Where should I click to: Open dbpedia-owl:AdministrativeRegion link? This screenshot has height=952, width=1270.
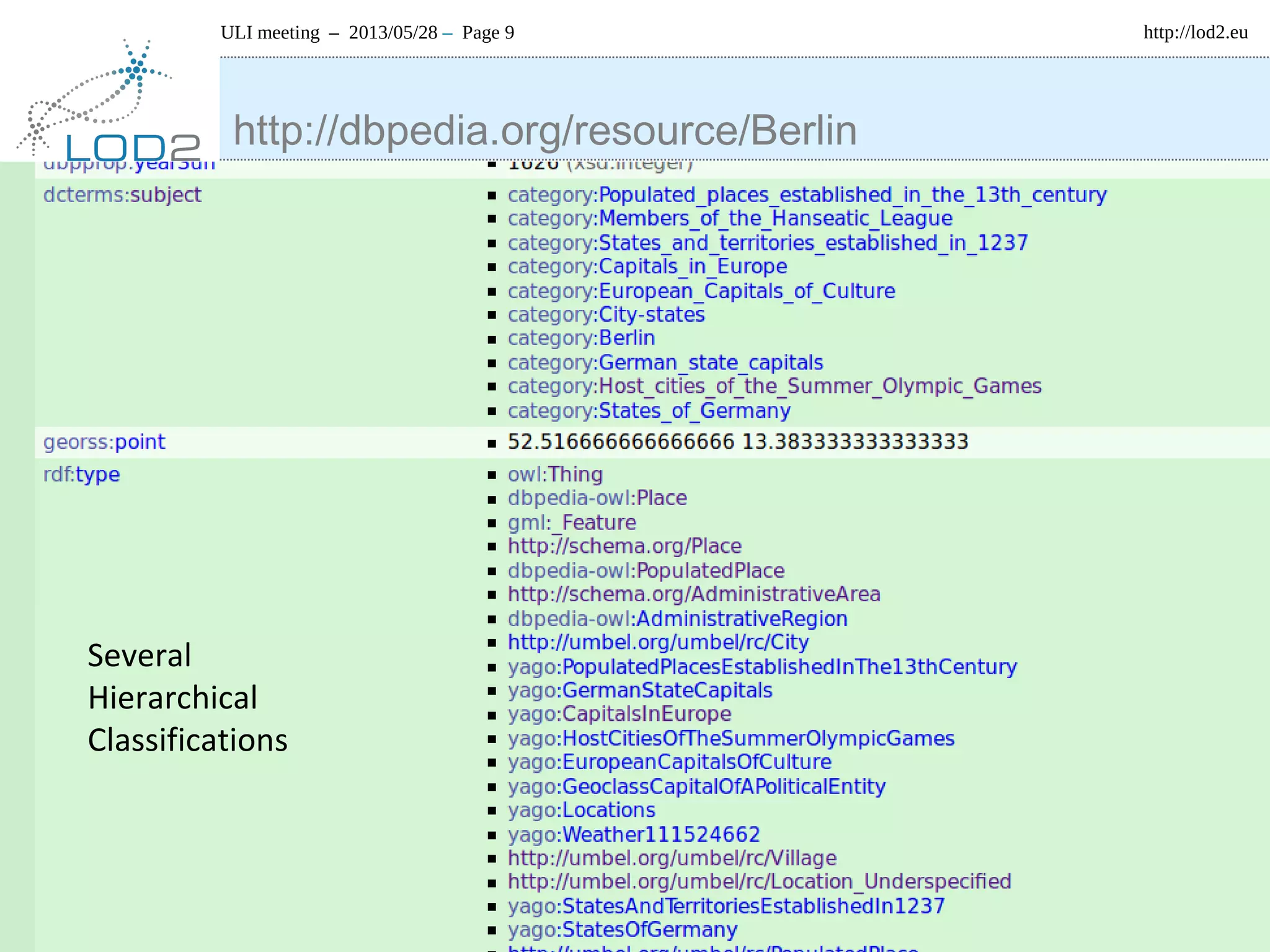pos(677,619)
